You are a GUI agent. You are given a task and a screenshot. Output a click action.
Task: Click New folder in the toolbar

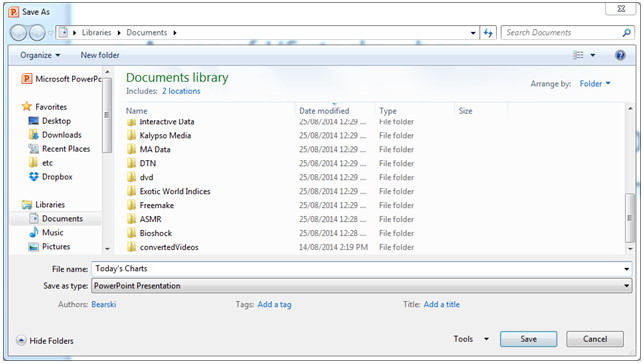[x=100, y=55]
